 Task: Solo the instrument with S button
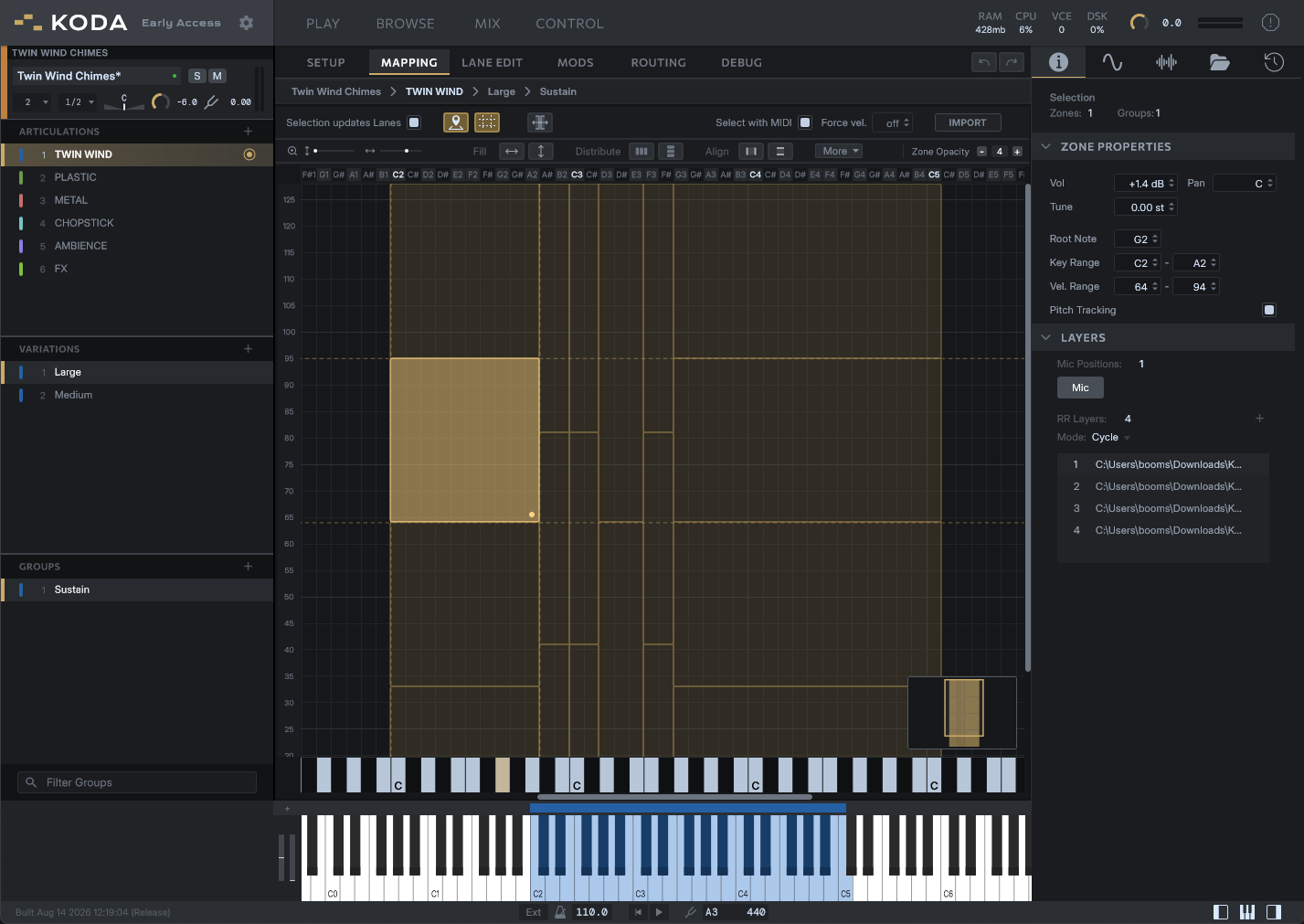point(197,76)
